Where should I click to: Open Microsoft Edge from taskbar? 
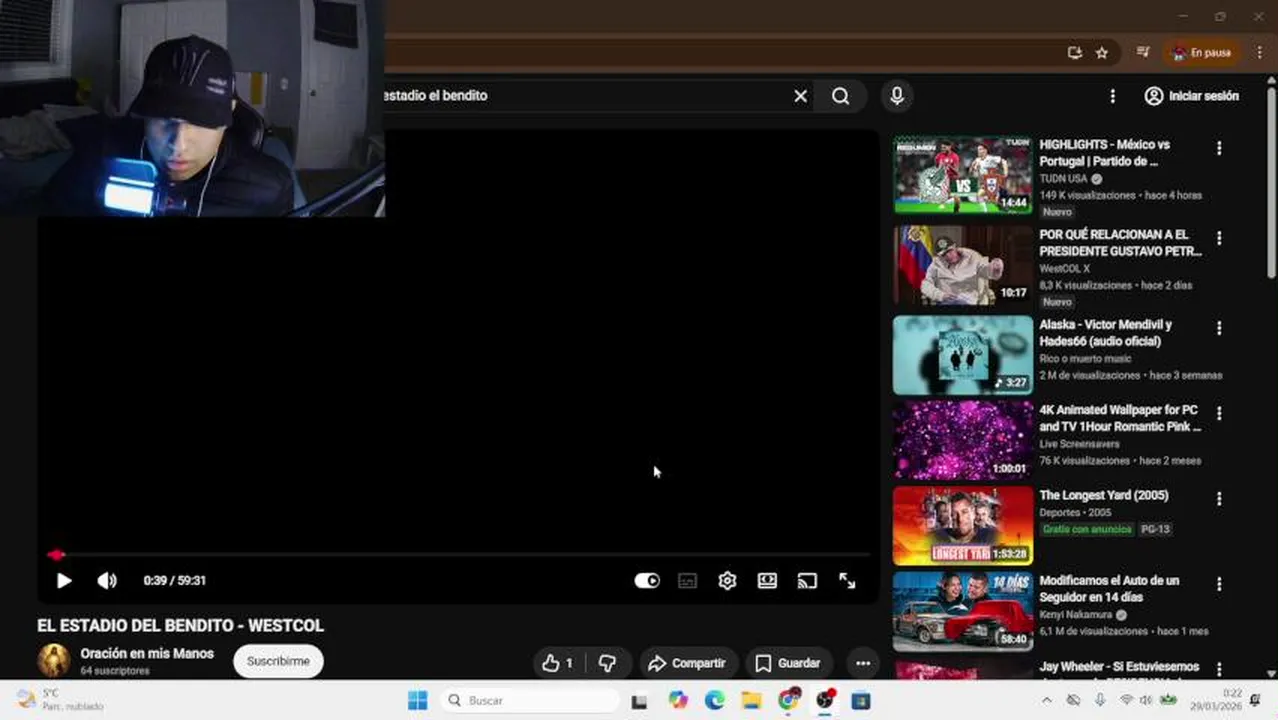click(x=714, y=701)
